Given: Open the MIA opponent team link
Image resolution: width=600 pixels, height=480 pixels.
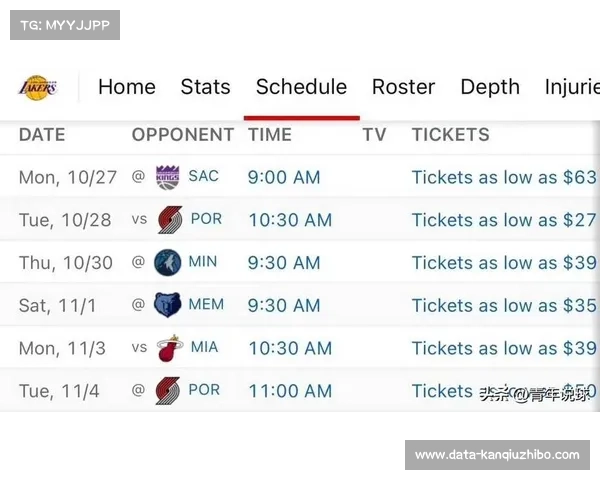Looking at the screenshot, I should coord(204,347).
